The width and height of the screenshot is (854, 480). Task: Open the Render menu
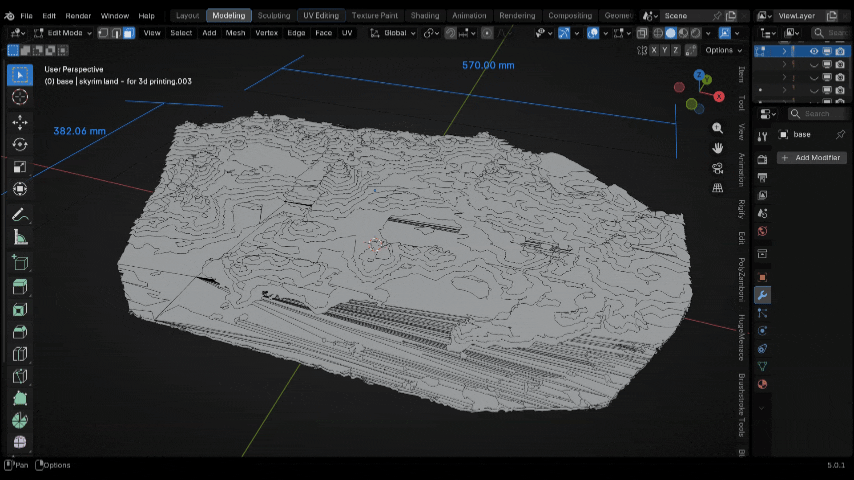[78, 16]
